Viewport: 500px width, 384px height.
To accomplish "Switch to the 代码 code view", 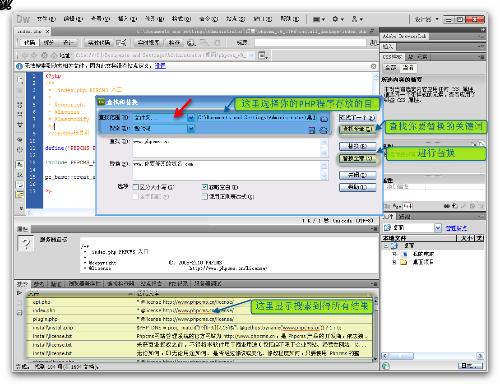I will [x=29, y=43].
